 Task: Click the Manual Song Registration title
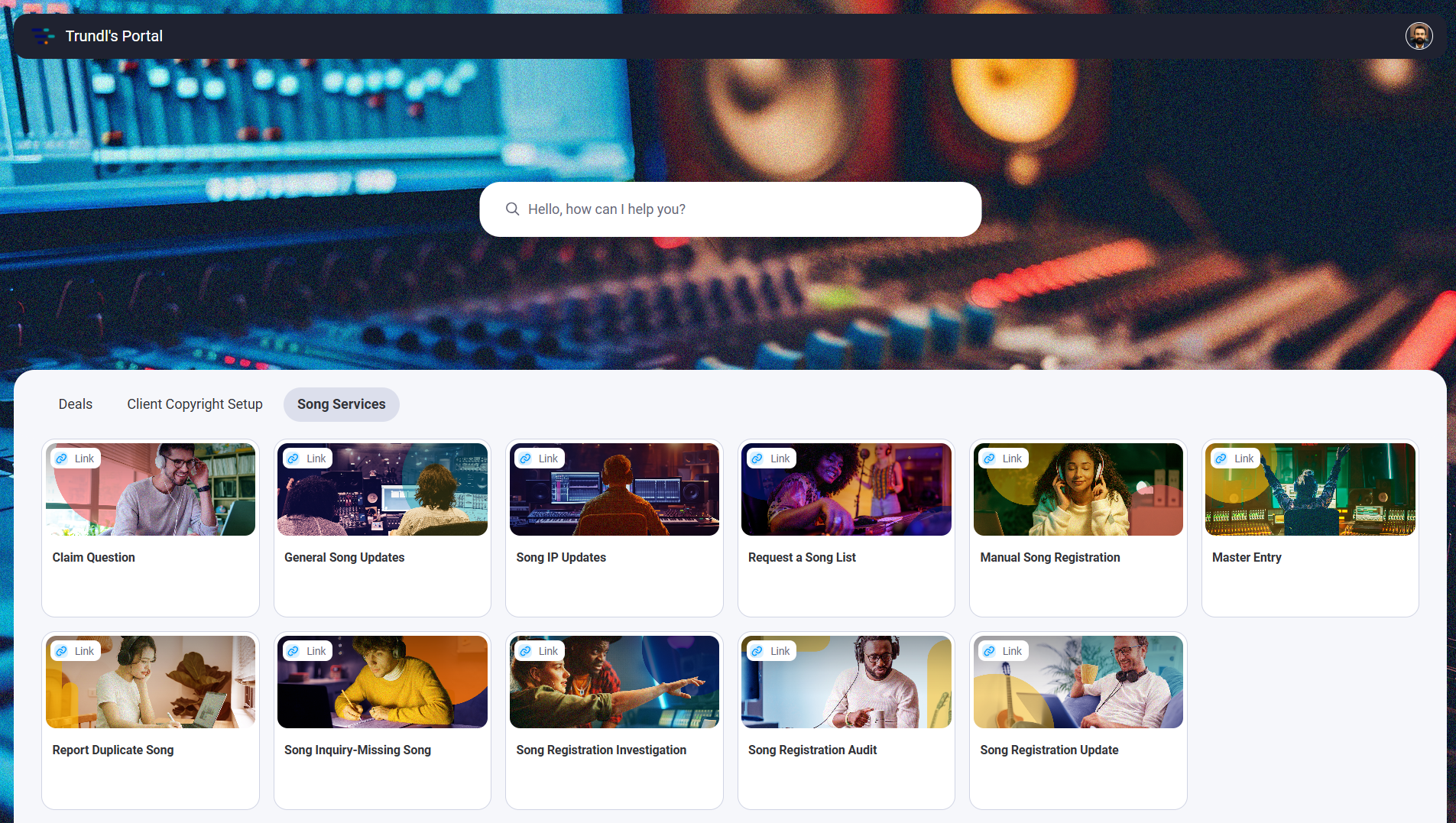[1050, 558]
